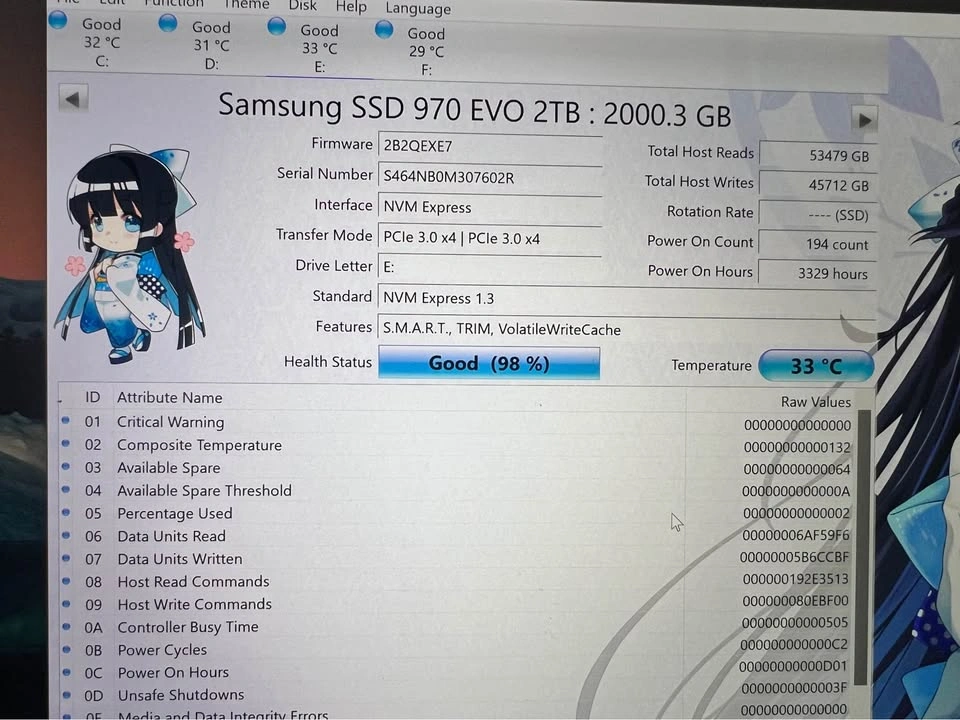Click the Interface field NVM Express
This screenshot has height=720, width=960.
coord(490,208)
